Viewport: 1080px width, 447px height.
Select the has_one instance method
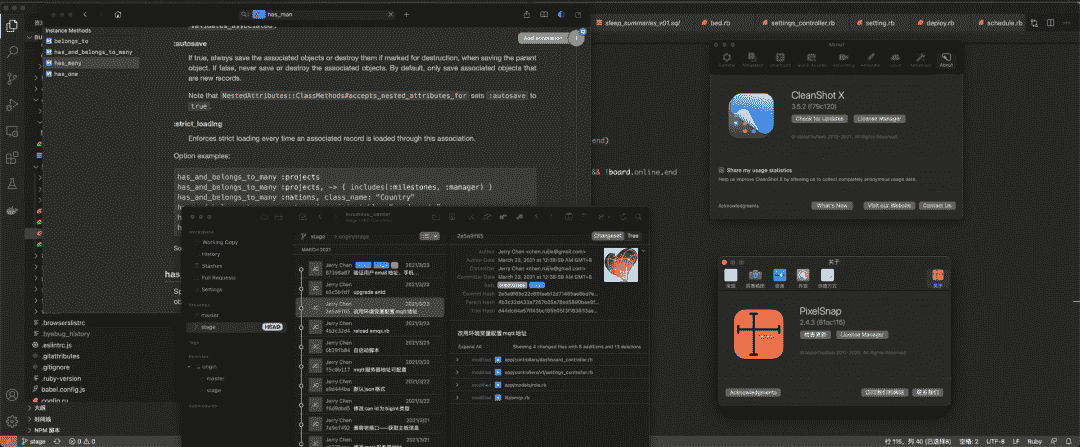click(x=66, y=73)
